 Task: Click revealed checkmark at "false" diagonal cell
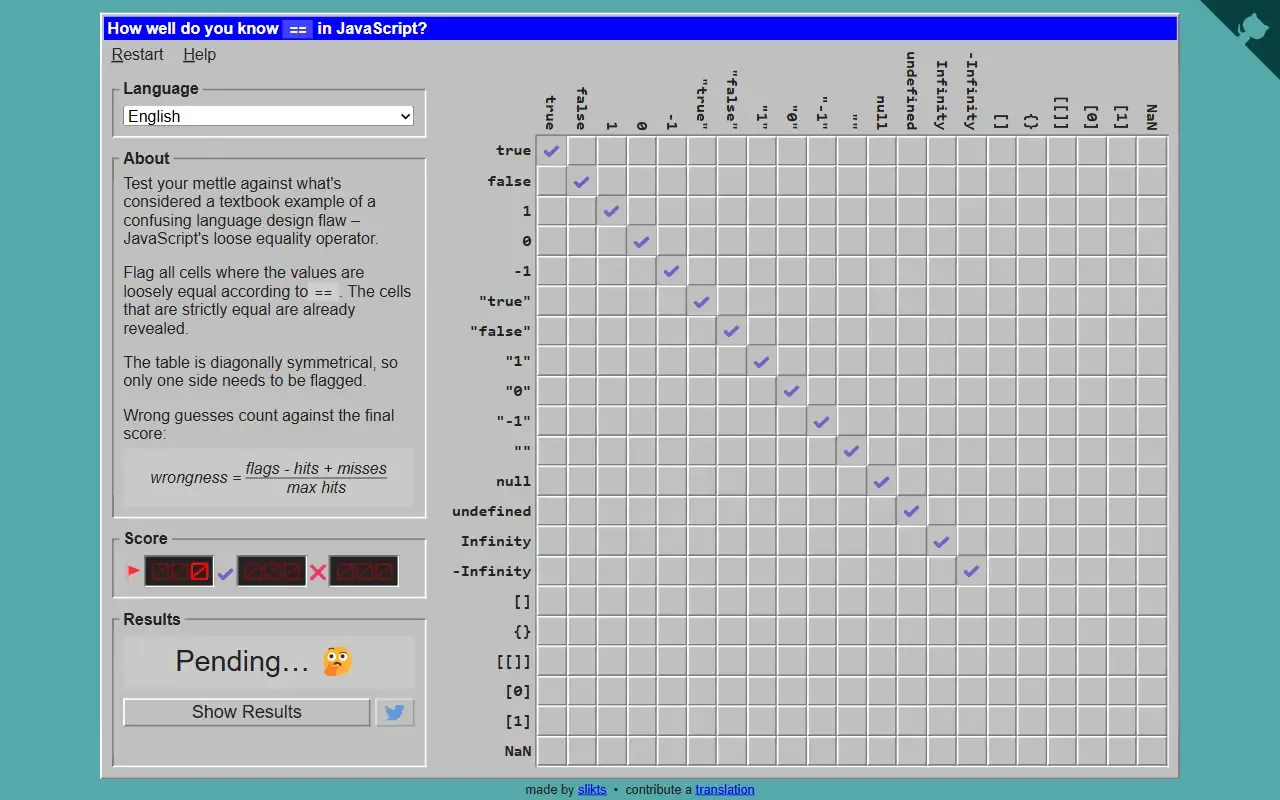coord(732,331)
